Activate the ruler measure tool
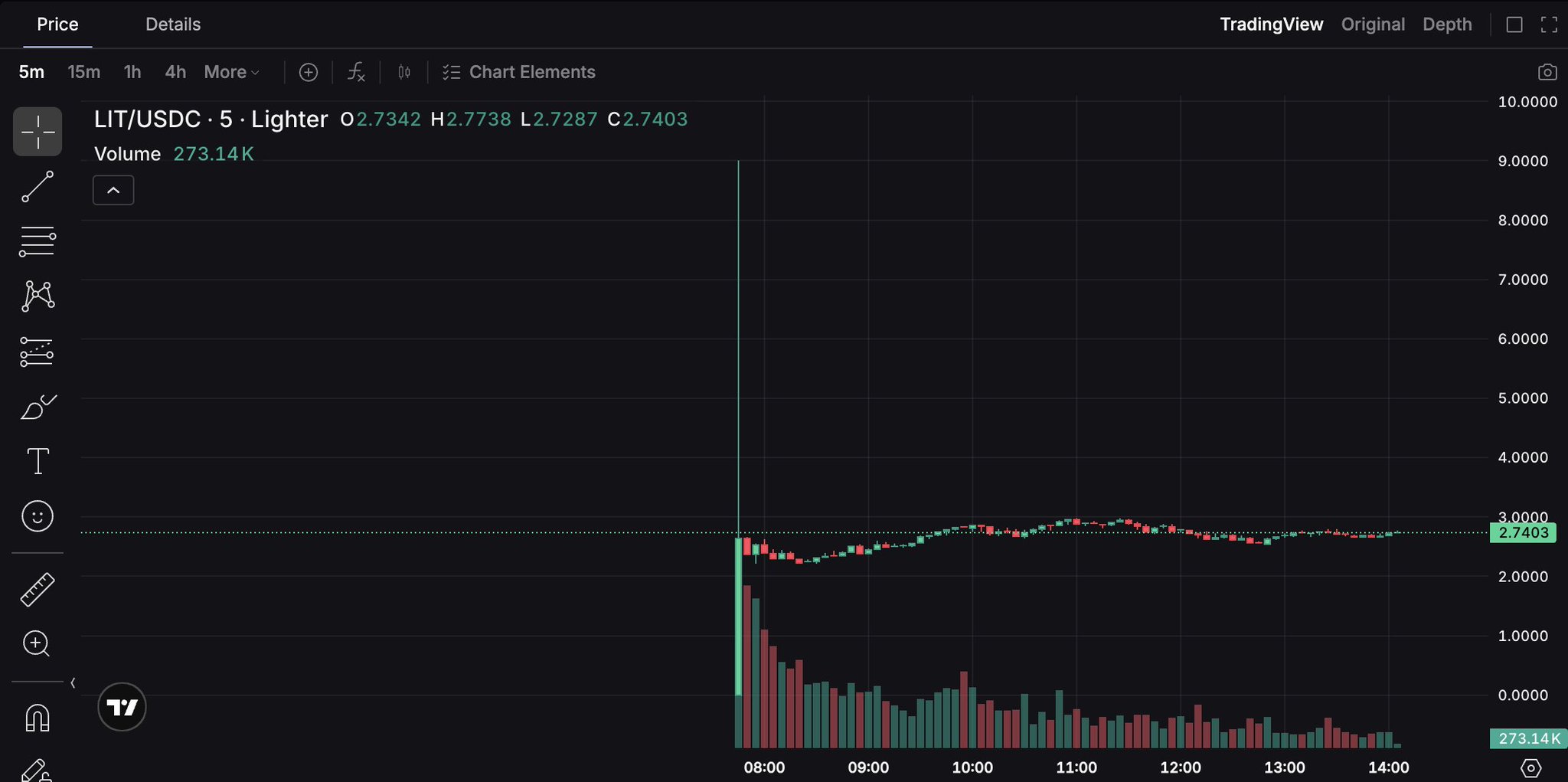The image size is (1568, 782). pos(38,590)
